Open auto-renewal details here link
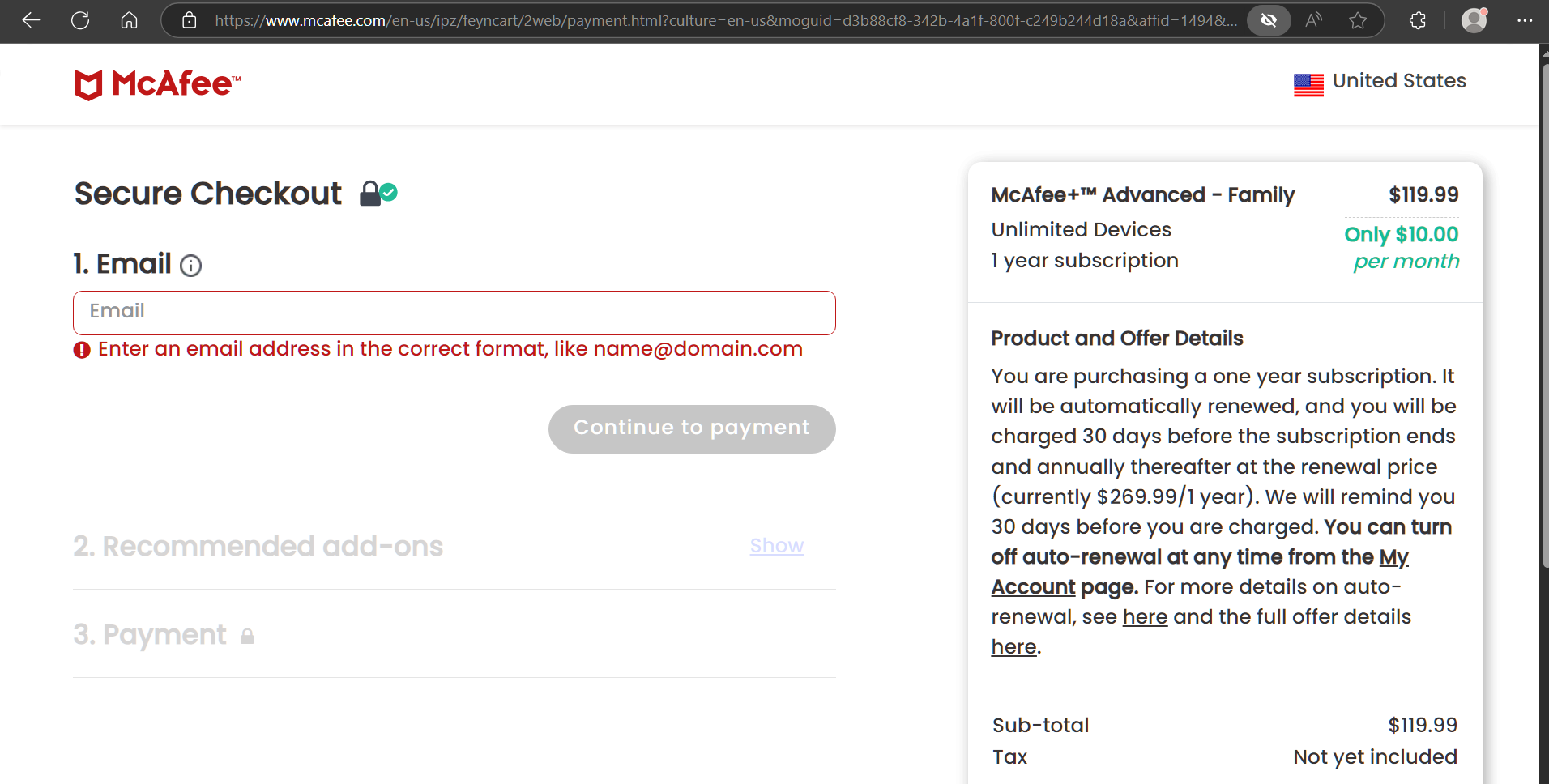 pyautogui.click(x=1144, y=617)
